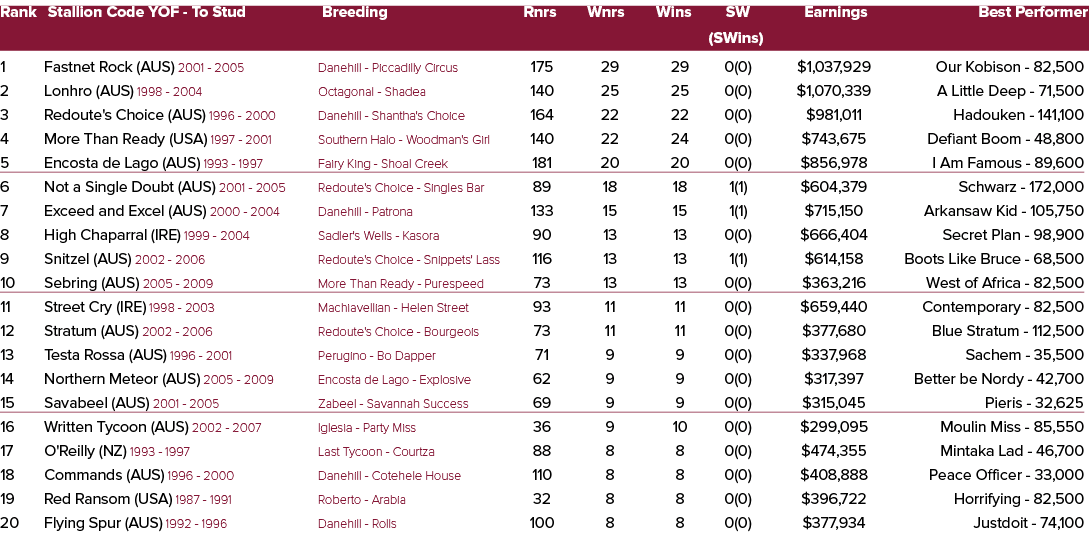Image resolution: width=1089 pixels, height=552 pixels.
Task: Select stallion Encosta de Lago (AUS)
Action: click(x=122, y=163)
